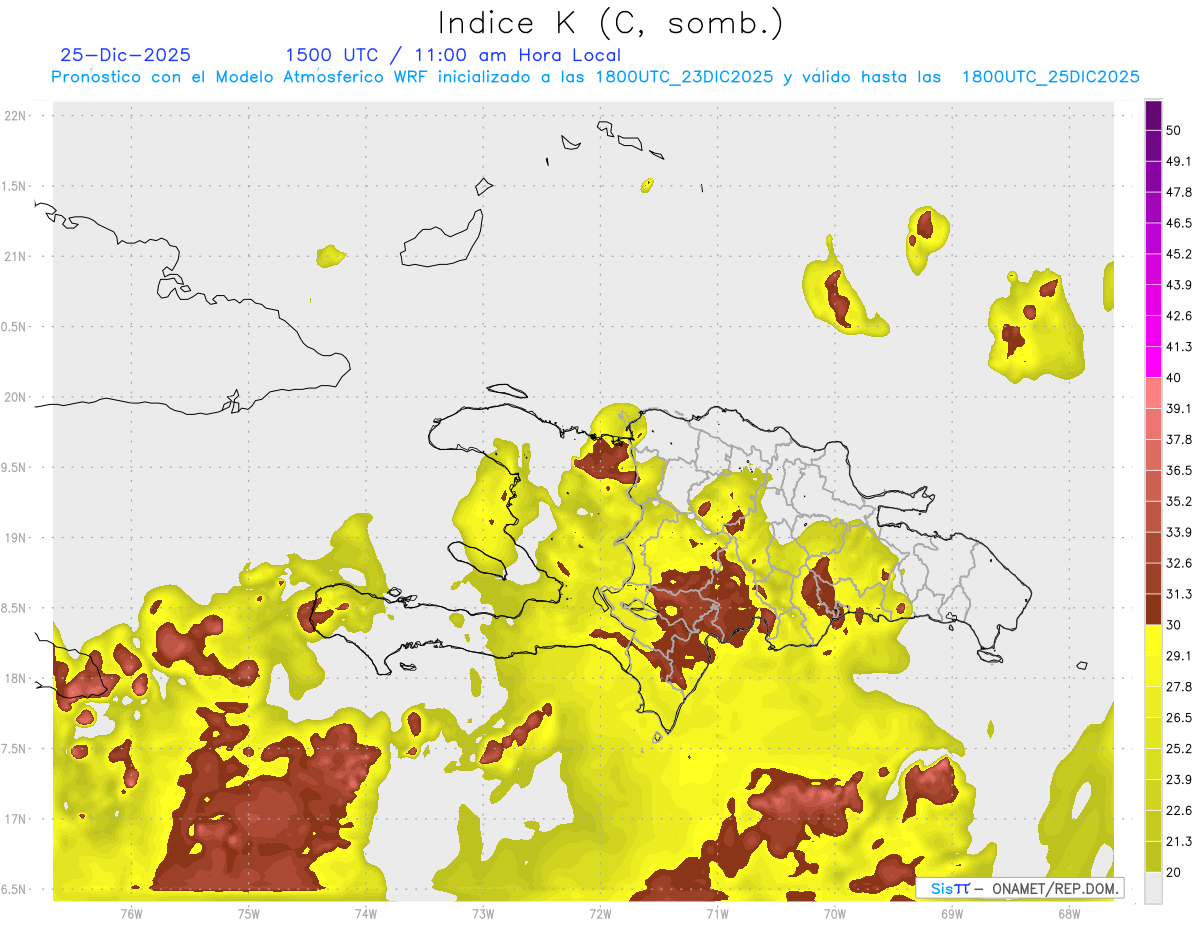Click the "30" color bar label
Screen dimensions: 1200x927
coord(1174,624)
